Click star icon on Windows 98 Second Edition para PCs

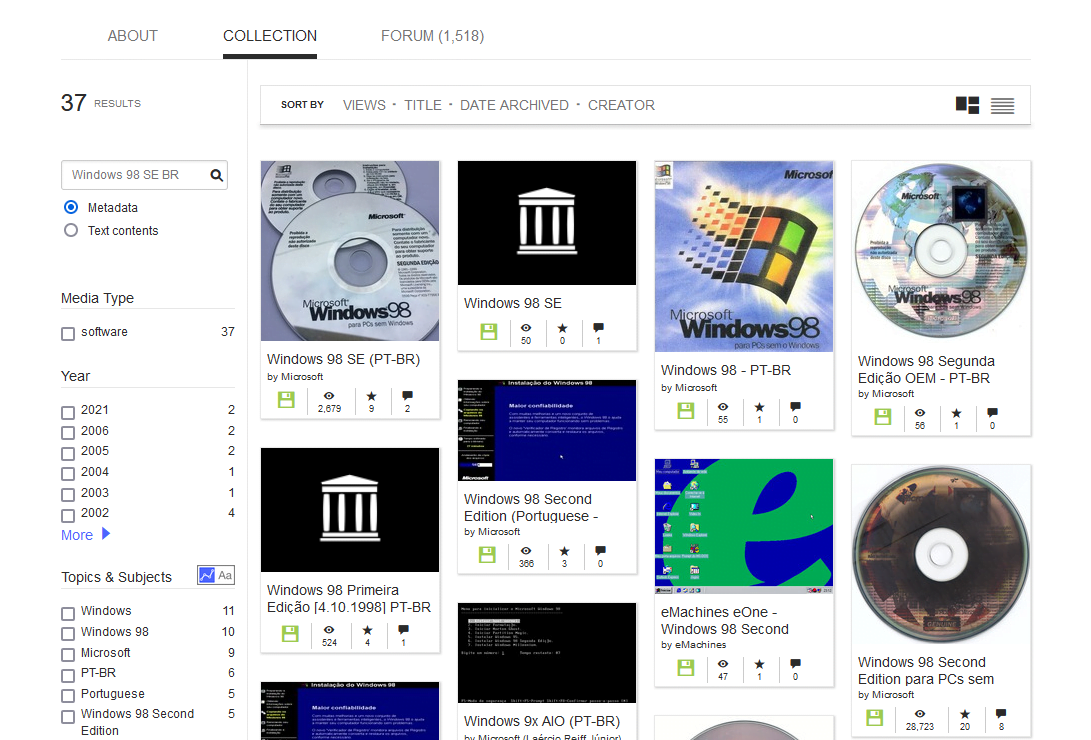[964, 714]
